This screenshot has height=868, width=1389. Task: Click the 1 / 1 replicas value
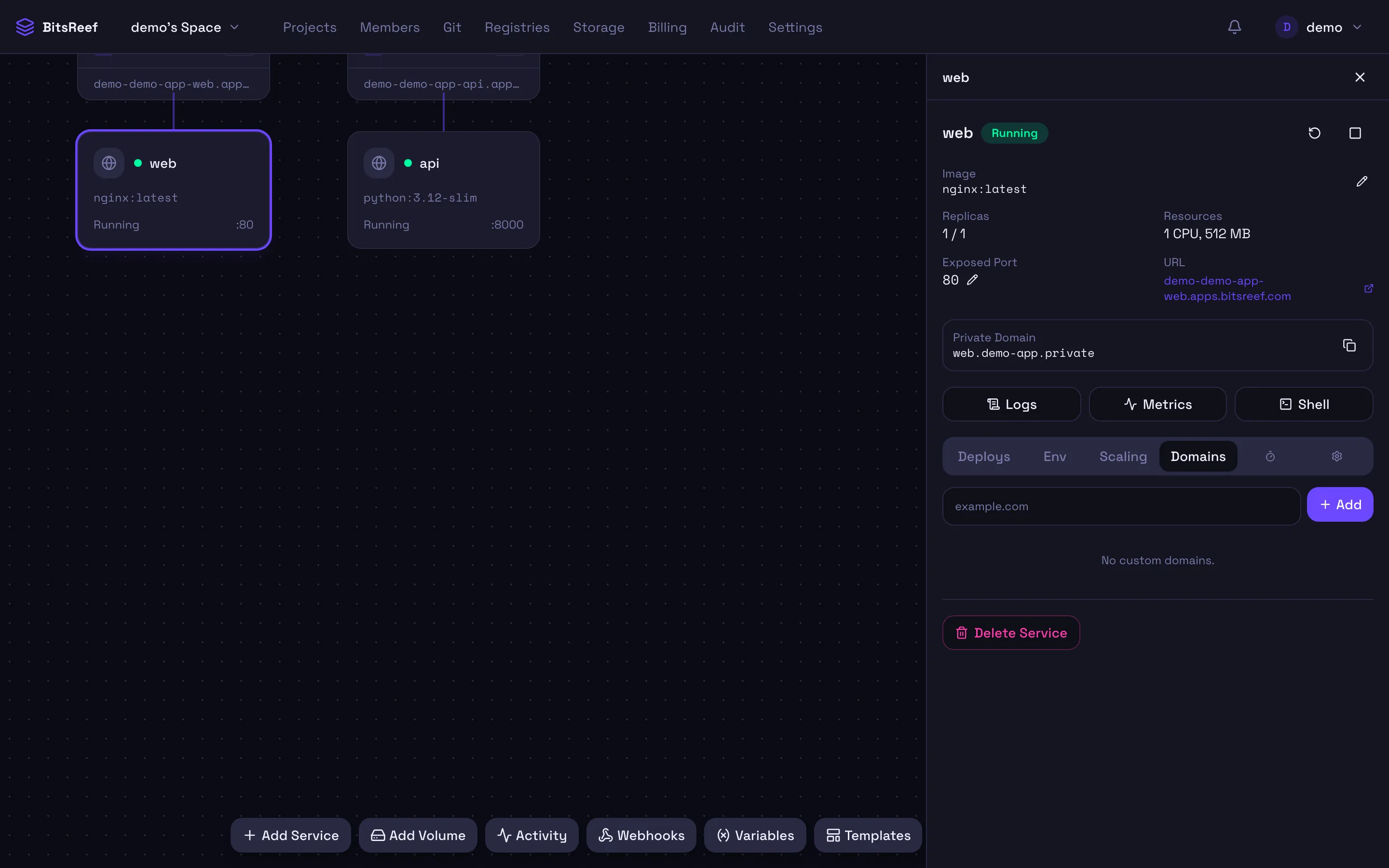(954, 234)
